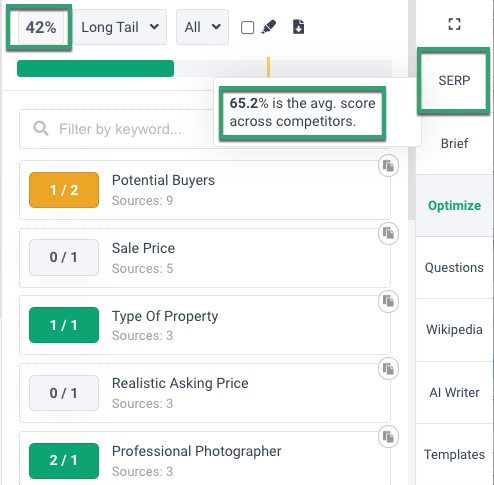This screenshot has height=485, width=494.
Task: Copy the Sale Price keyword
Action: [x=388, y=233]
